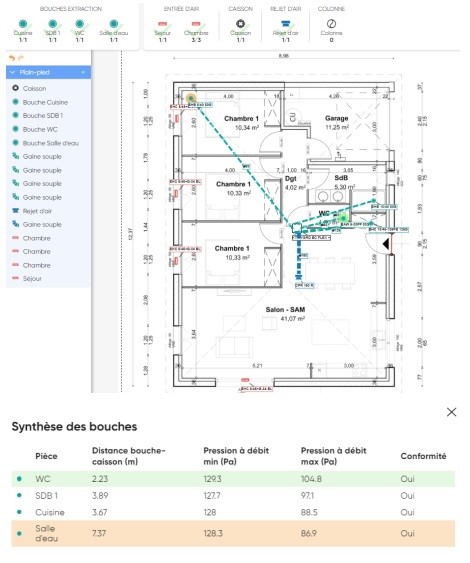The width and height of the screenshot is (470, 563).
Task: Select the SDB 1 extraction vent icon
Action: coord(52,24)
